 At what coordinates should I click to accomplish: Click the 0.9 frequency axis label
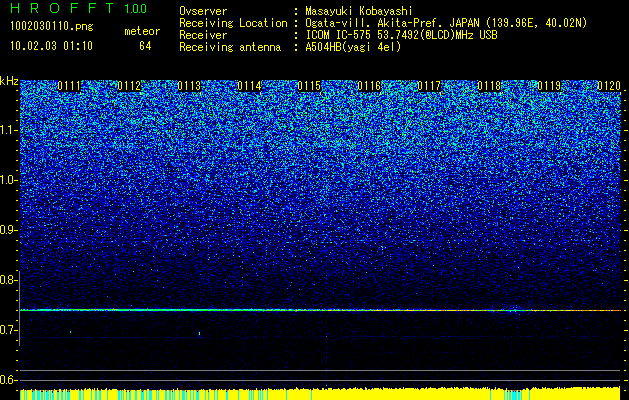point(6,230)
